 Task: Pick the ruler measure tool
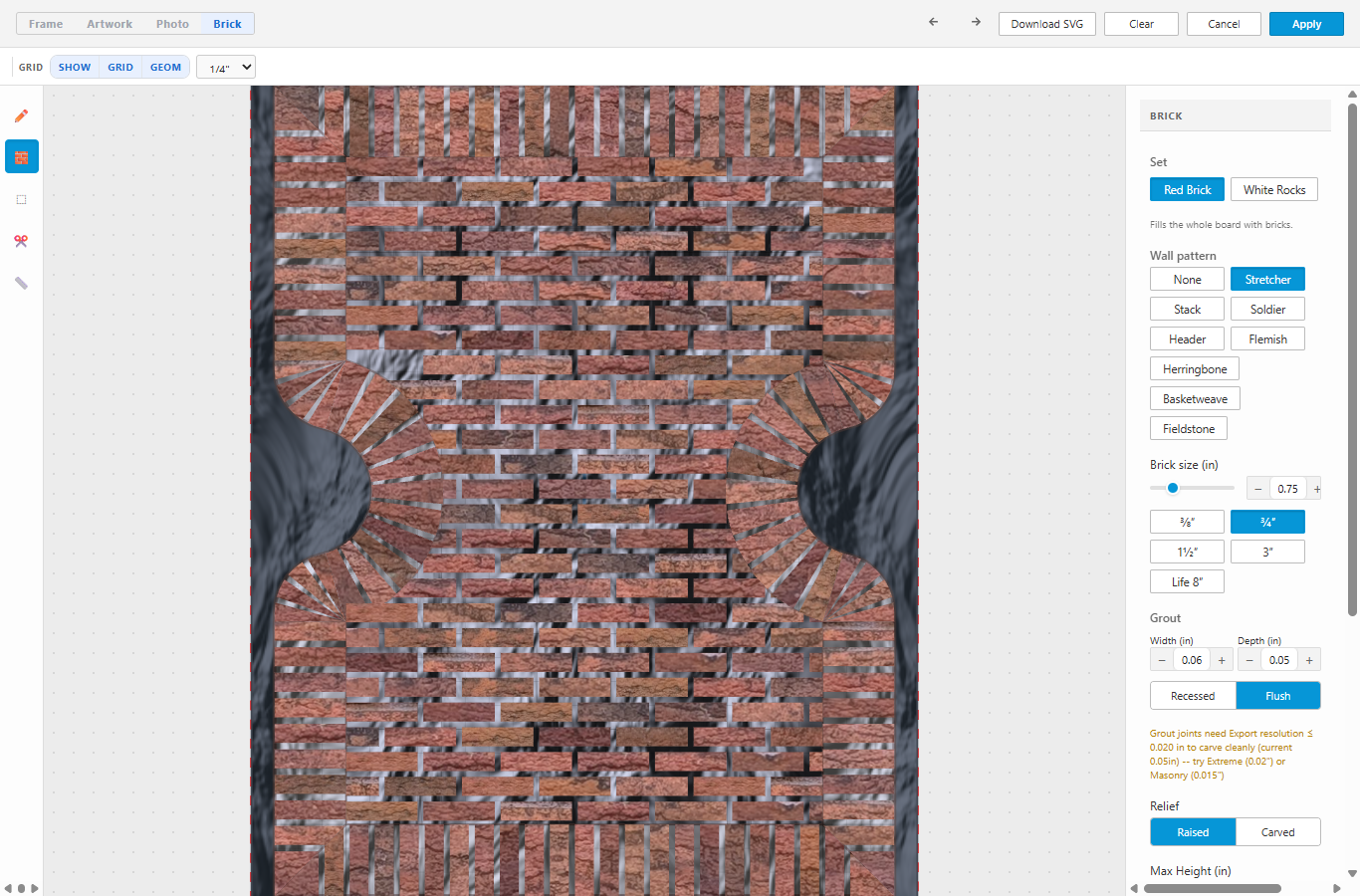(x=21, y=283)
